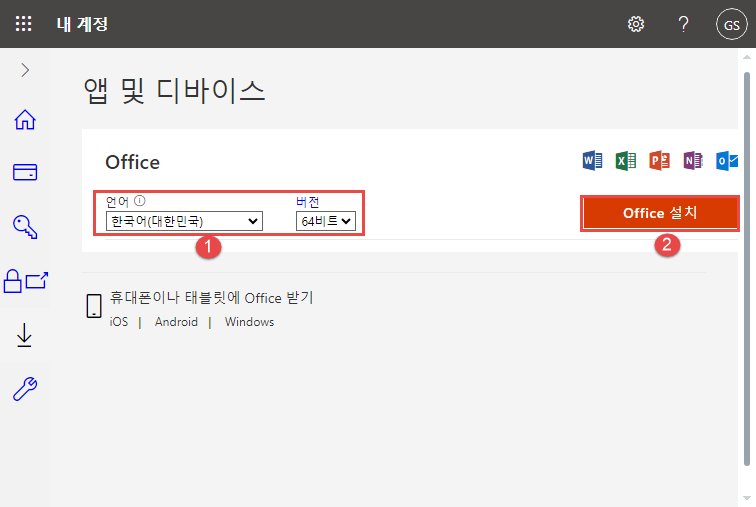Viewport: 756px width, 507px height.
Task: Open the payment card sidebar icon
Action: (25, 172)
